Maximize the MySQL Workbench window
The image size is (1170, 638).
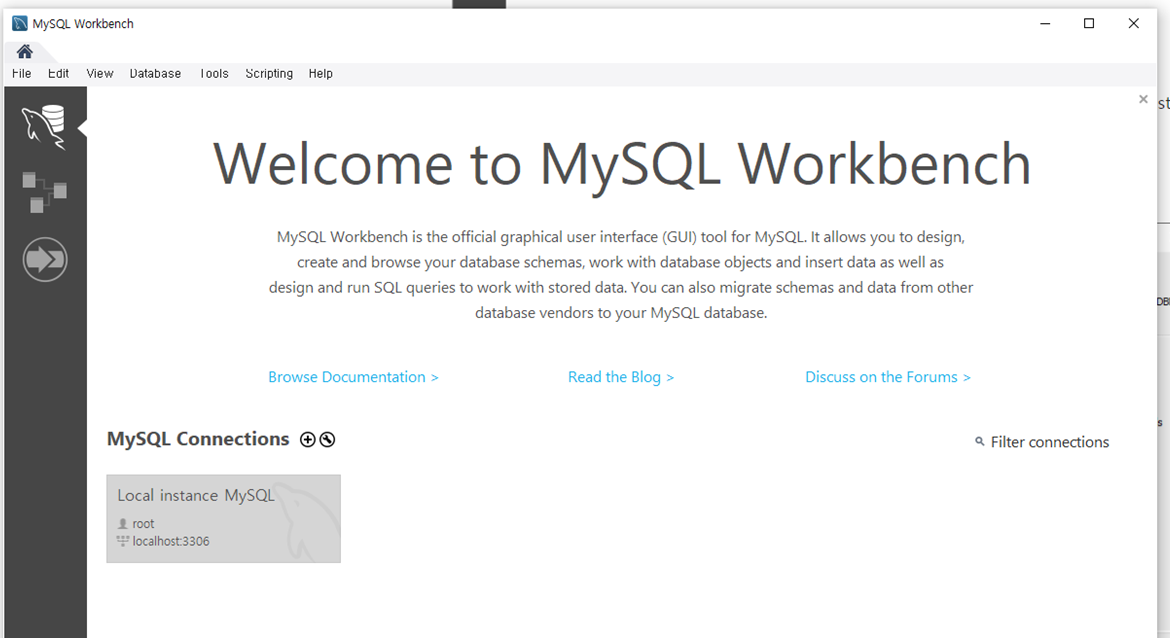[1089, 23]
